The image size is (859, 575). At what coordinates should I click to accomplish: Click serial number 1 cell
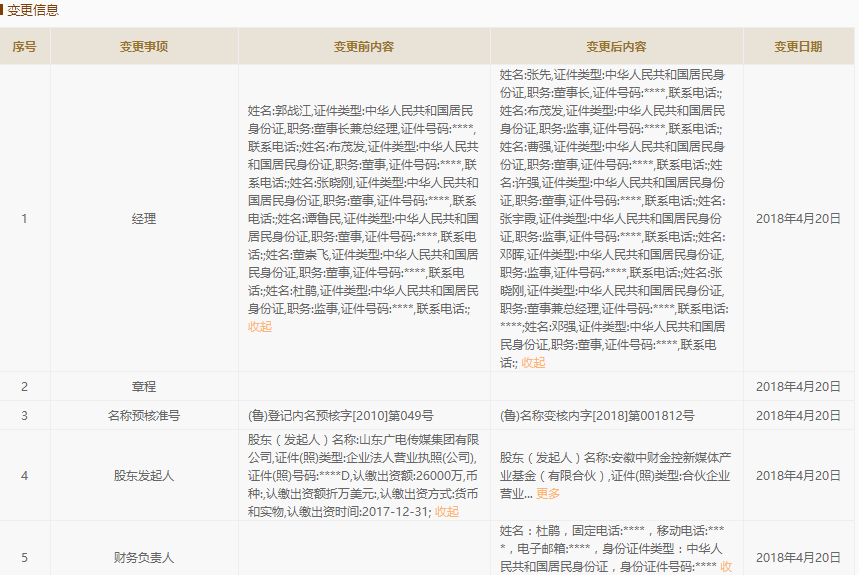(x=25, y=218)
